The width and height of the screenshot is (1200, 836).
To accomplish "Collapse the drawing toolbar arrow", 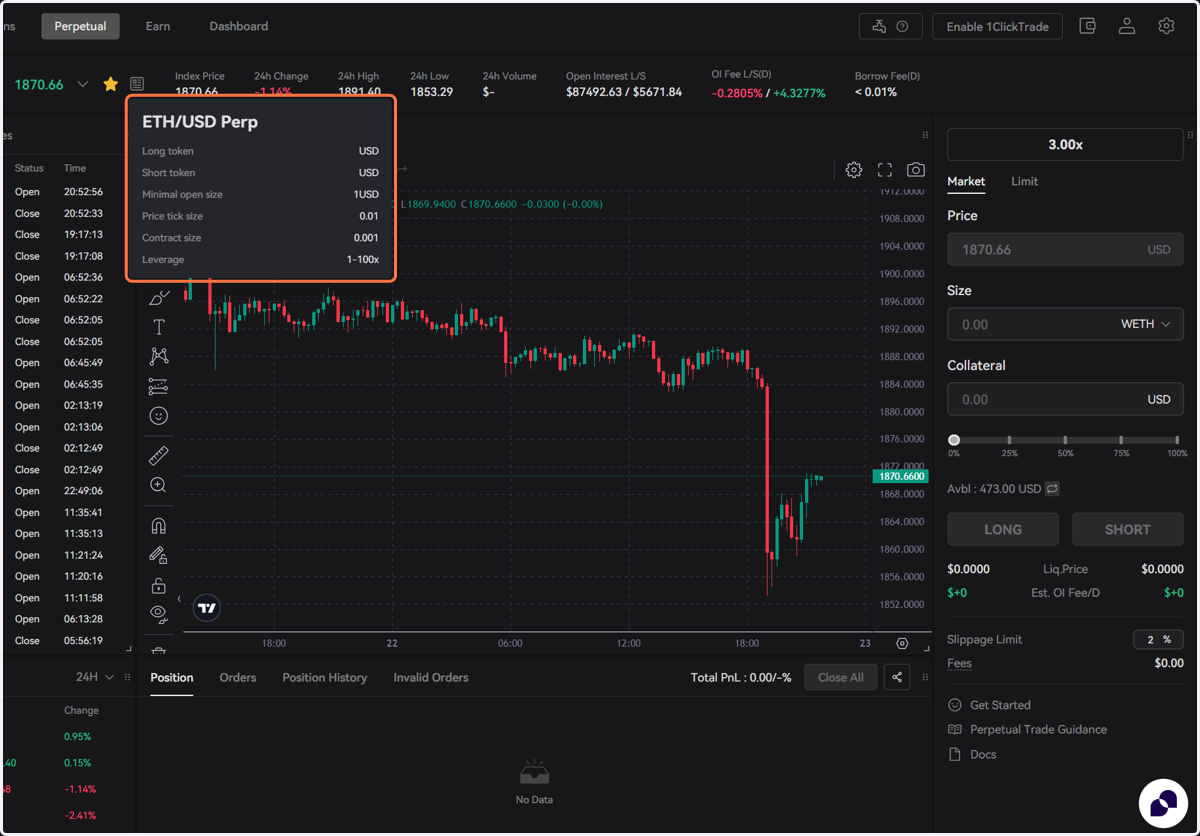I will point(179,599).
